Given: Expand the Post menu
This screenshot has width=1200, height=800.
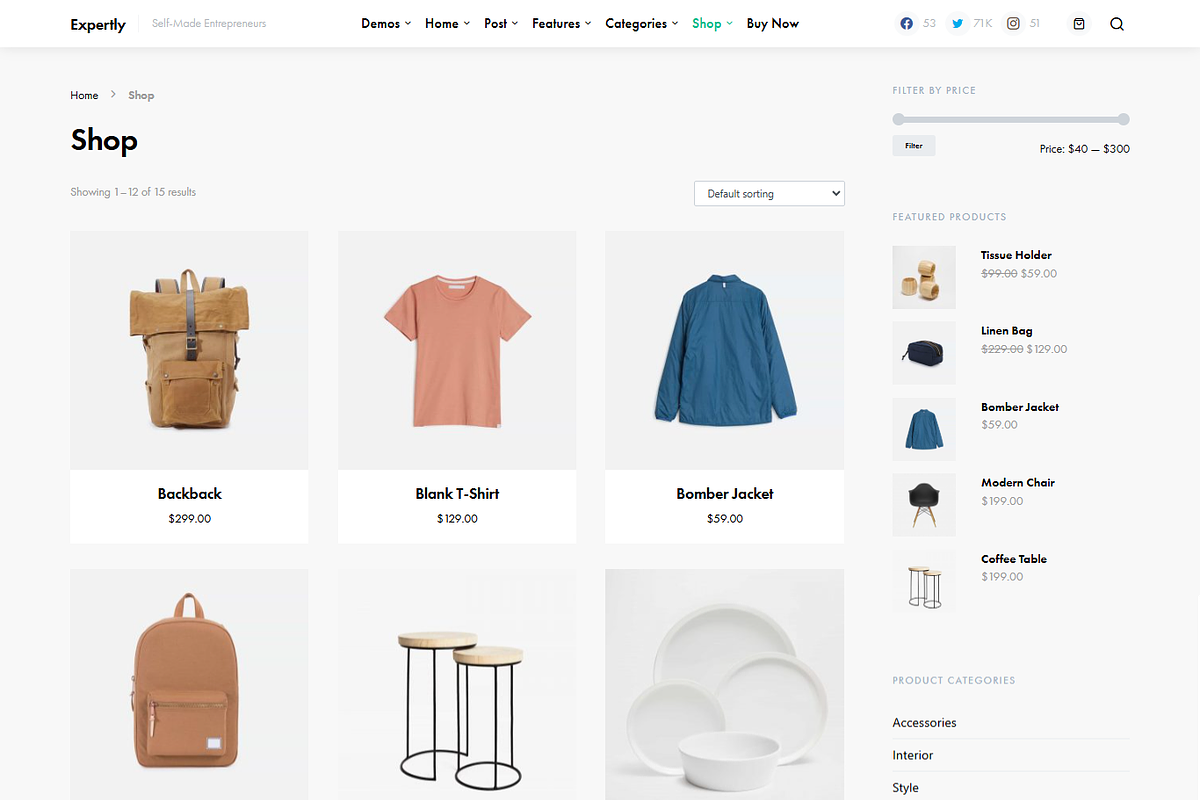Looking at the screenshot, I should [501, 23].
